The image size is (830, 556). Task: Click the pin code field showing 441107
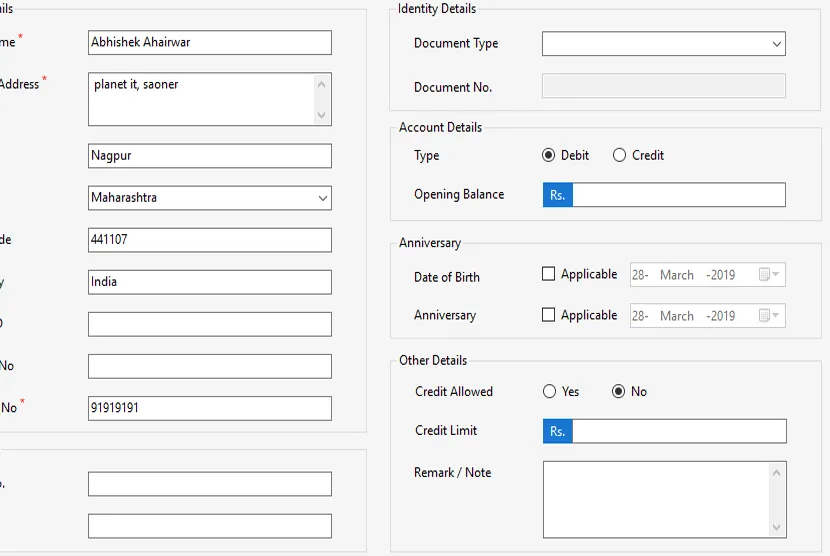point(209,240)
